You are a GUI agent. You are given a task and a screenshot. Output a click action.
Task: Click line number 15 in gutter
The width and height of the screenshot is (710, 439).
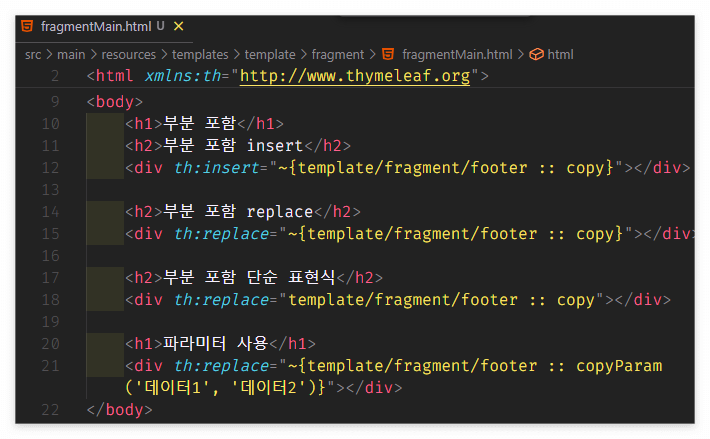pyautogui.click(x=50, y=234)
